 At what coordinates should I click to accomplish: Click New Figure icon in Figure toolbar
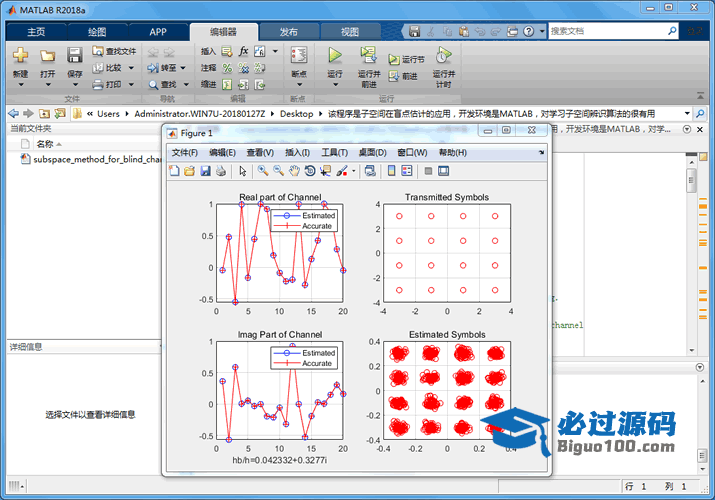coord(174,171)
